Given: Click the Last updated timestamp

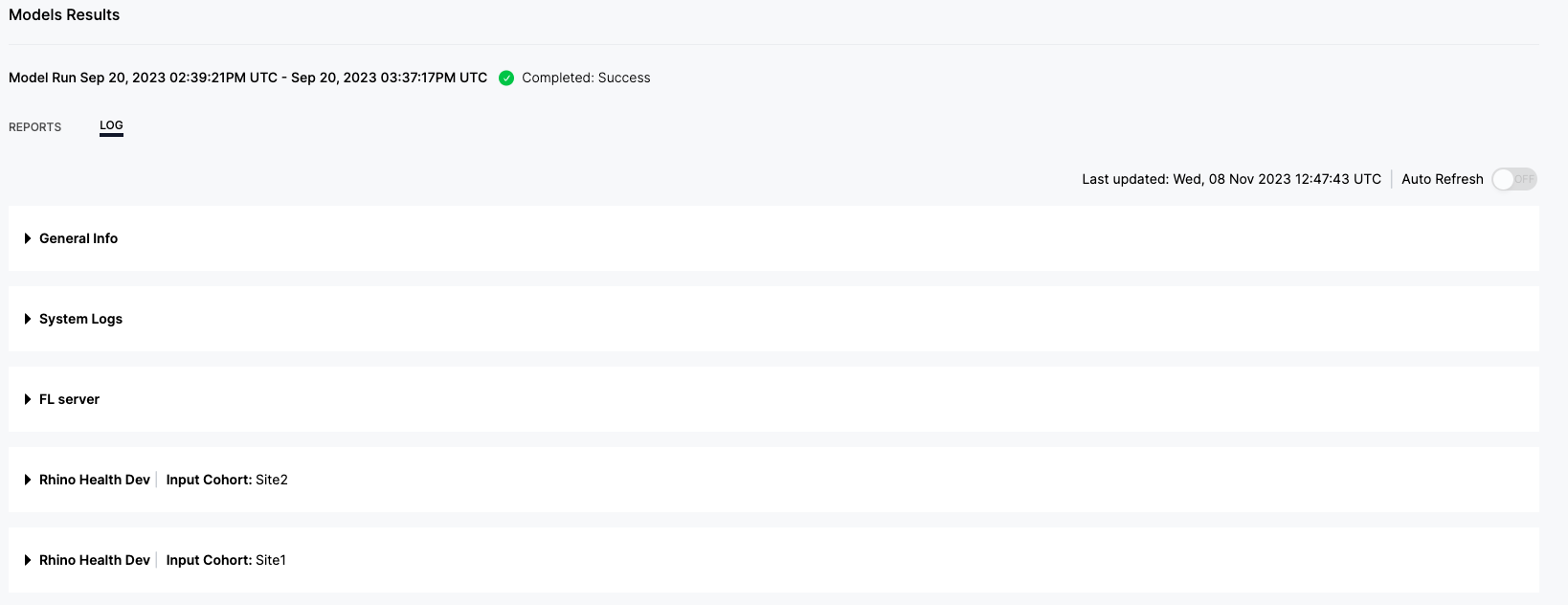Looking at the screenshot, I should tap(1231, 179).
